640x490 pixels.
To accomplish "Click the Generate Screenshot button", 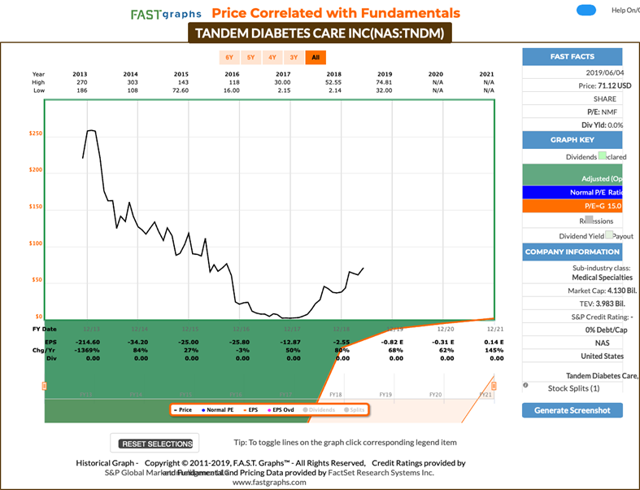I will [x=572, y=410].
